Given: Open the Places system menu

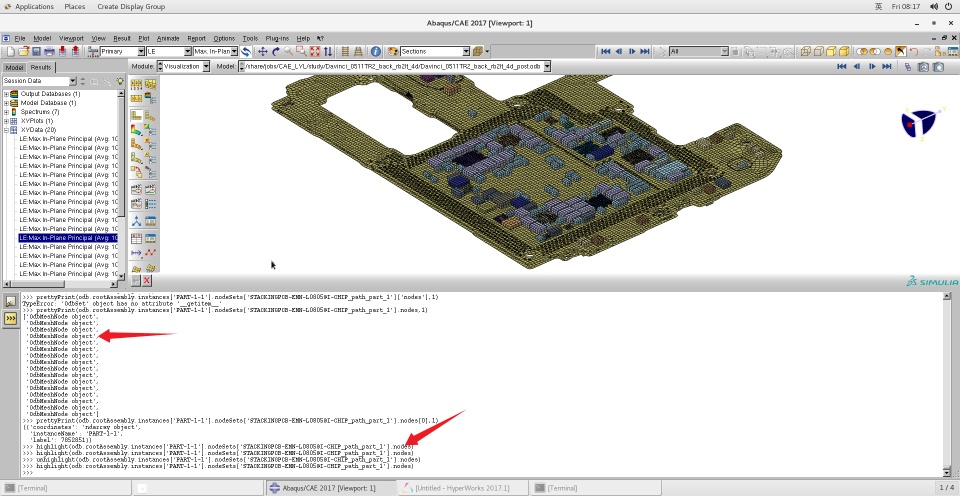Looking at the screenshot, I should click(x=75, y=6).
